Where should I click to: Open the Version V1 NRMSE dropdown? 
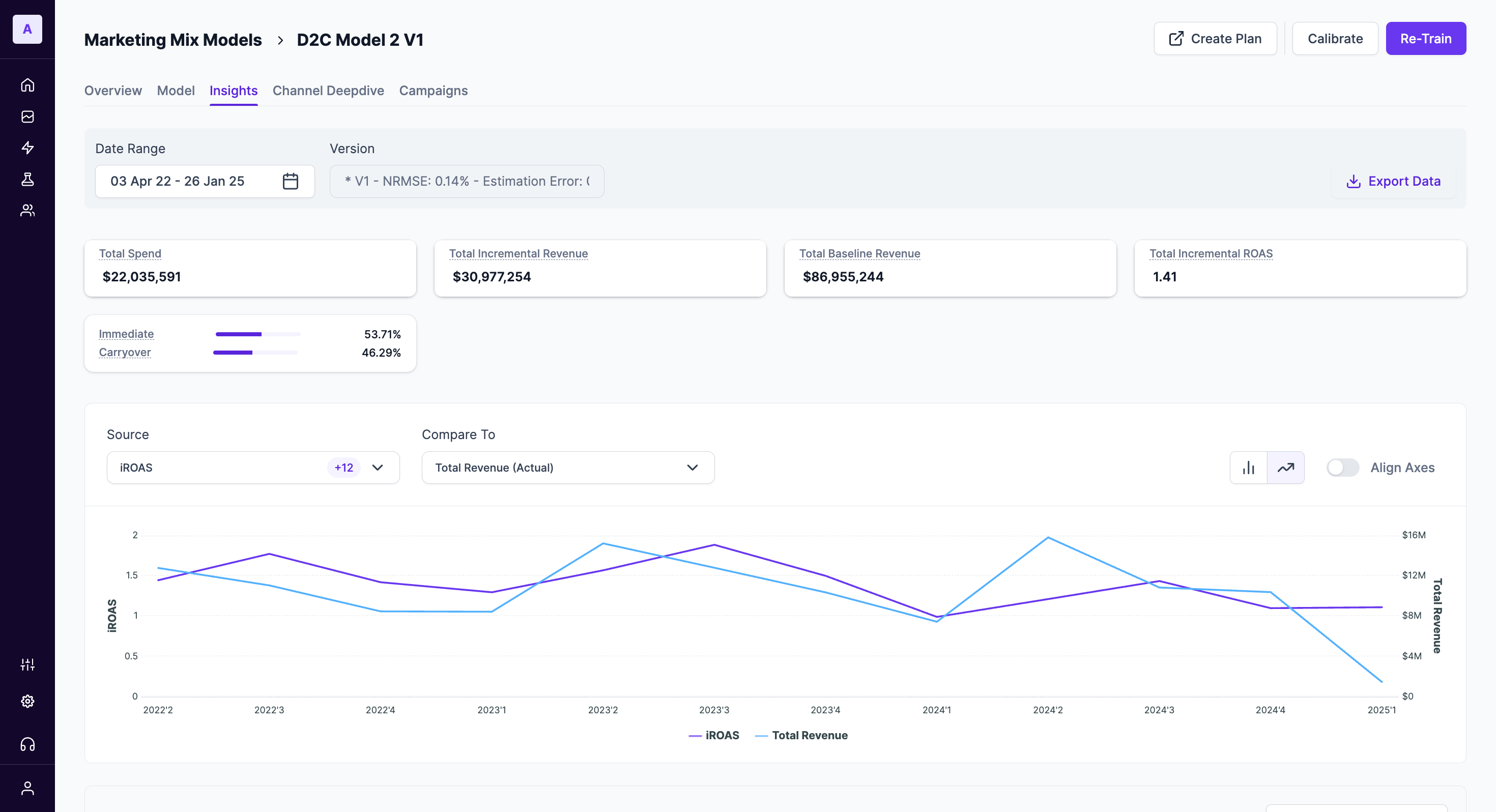466,181
